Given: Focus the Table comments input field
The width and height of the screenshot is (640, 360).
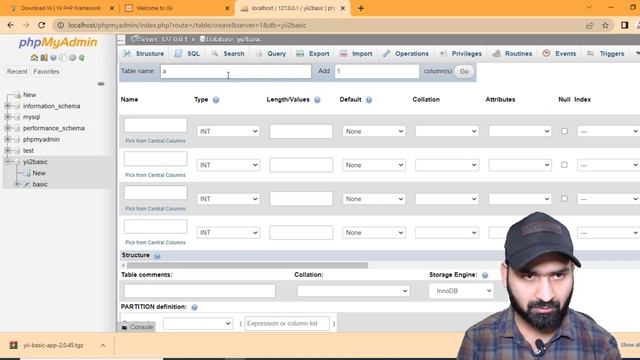Looking at the screenshot, I should pyautogui.click(x=200, y=291).
